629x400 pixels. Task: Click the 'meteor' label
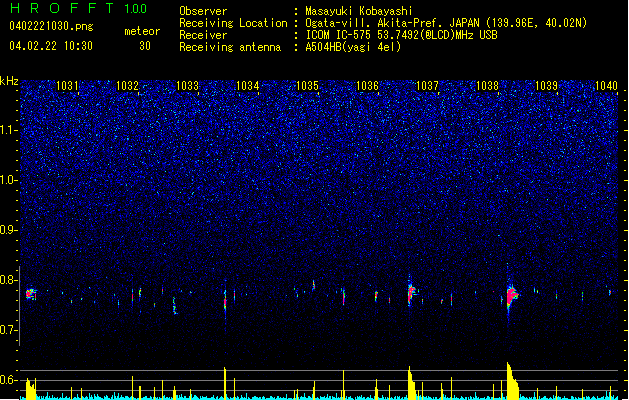142,31
